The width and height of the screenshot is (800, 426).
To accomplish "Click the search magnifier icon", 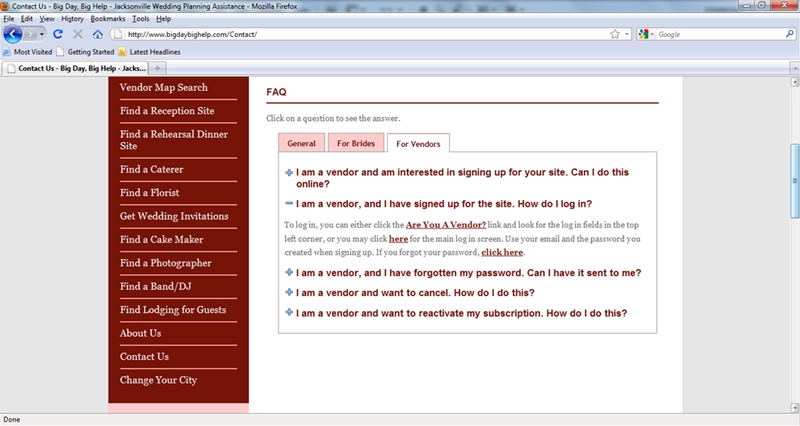I will (x=790, y=34).
